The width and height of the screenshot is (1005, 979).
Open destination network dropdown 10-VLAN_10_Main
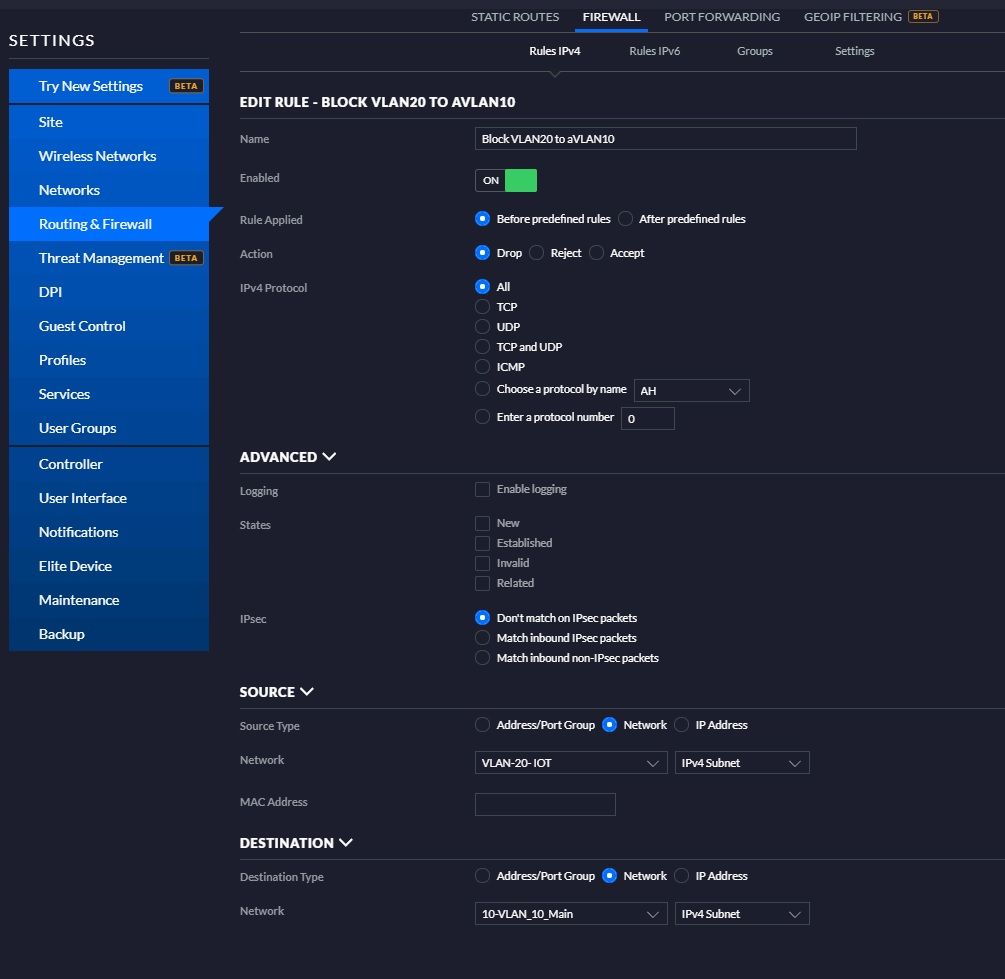click(571, 914)
